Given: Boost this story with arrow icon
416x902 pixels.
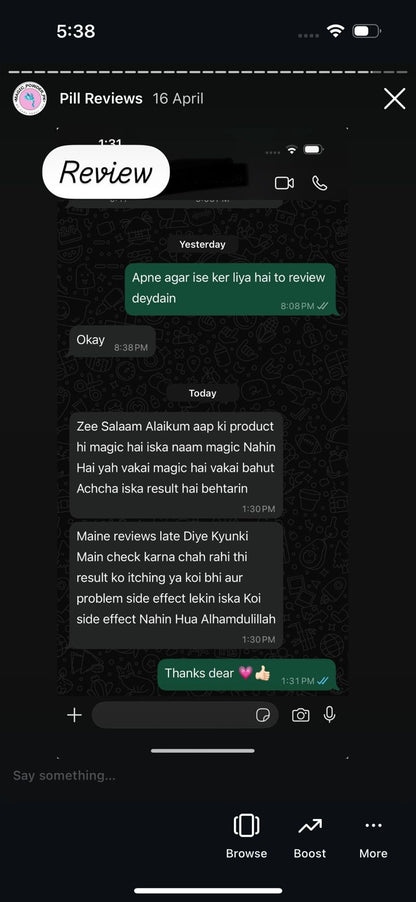Looking at the screenshot, I should (310, 836).
